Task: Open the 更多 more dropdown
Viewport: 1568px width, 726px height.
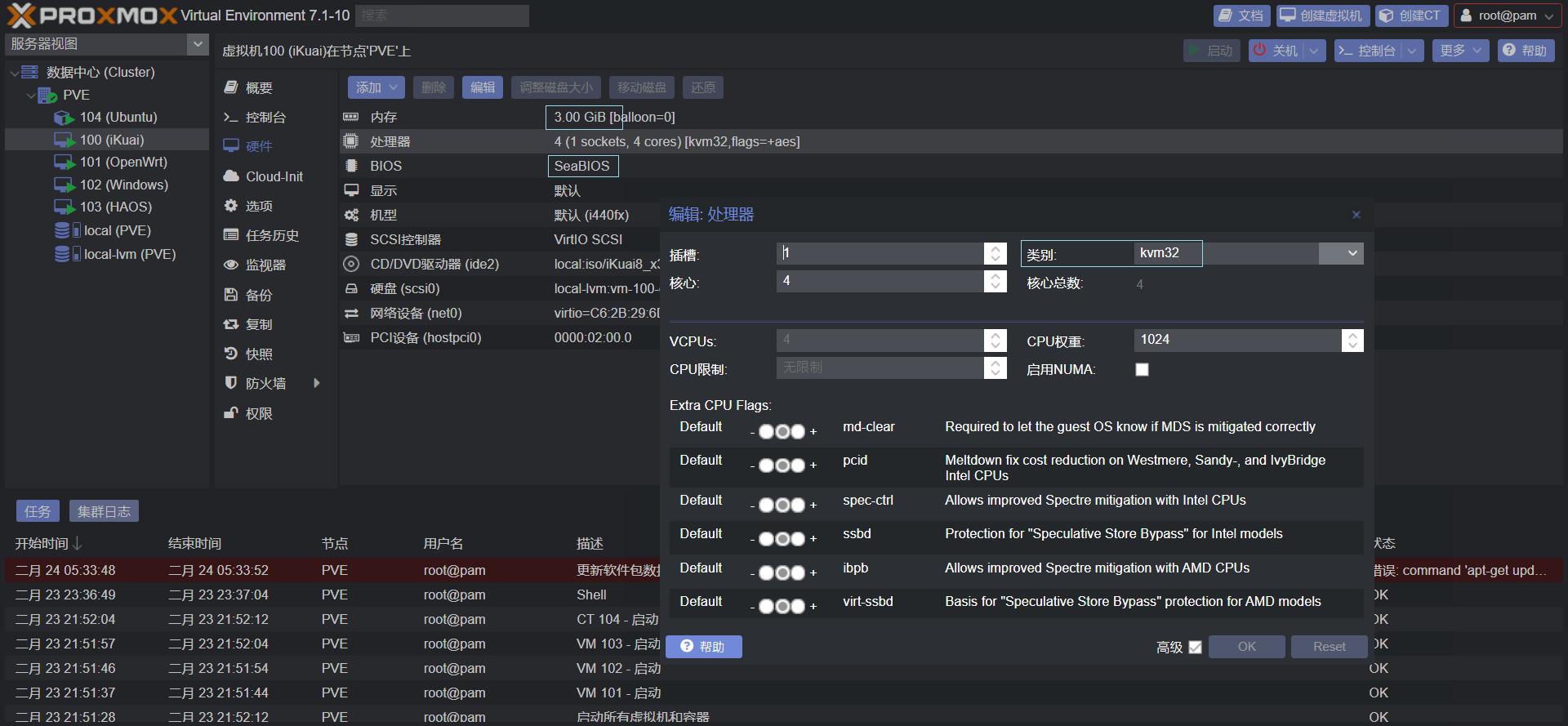Action: [1460, 51]
